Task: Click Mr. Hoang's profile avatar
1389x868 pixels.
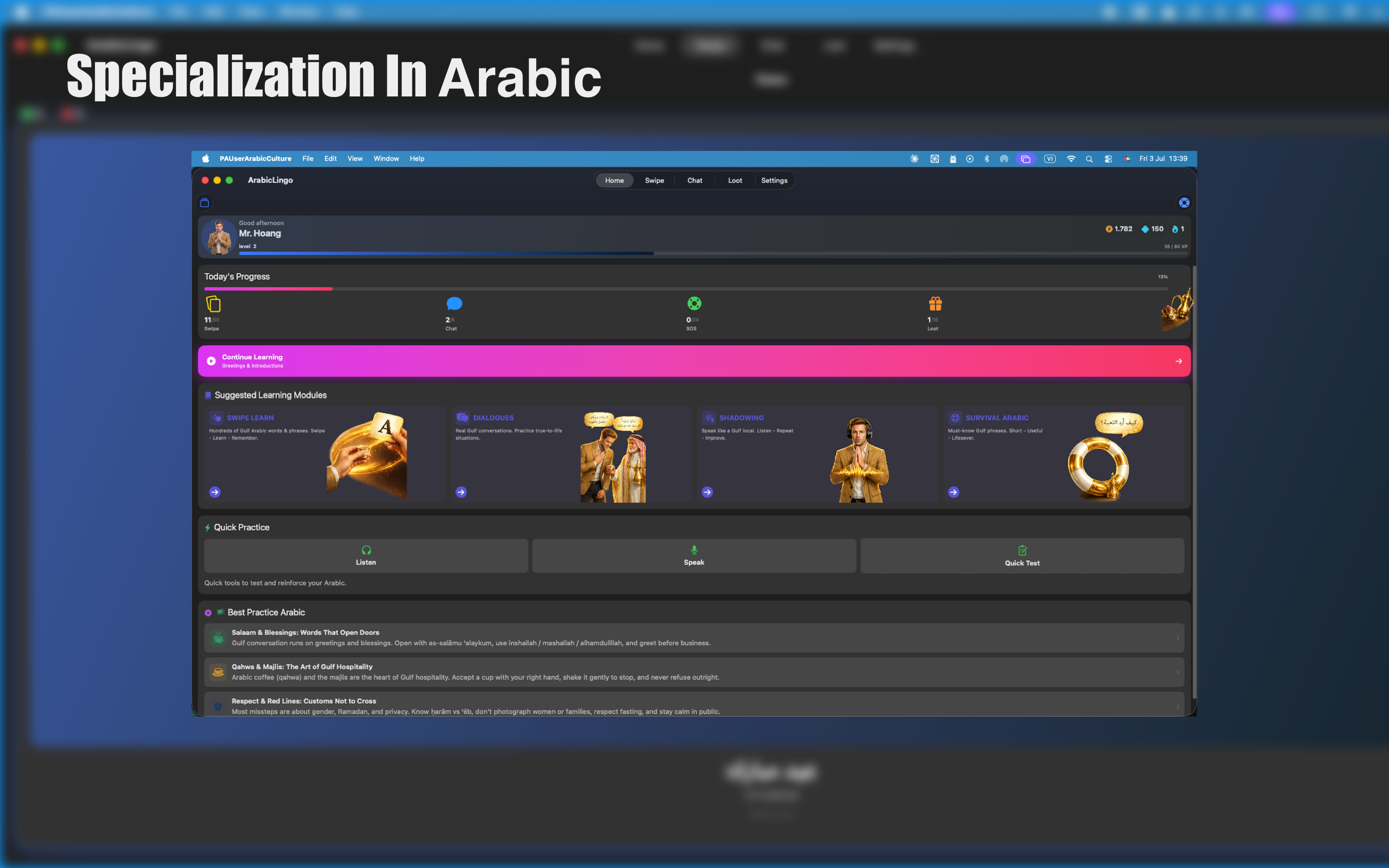Action: click(x=218, y=236)
